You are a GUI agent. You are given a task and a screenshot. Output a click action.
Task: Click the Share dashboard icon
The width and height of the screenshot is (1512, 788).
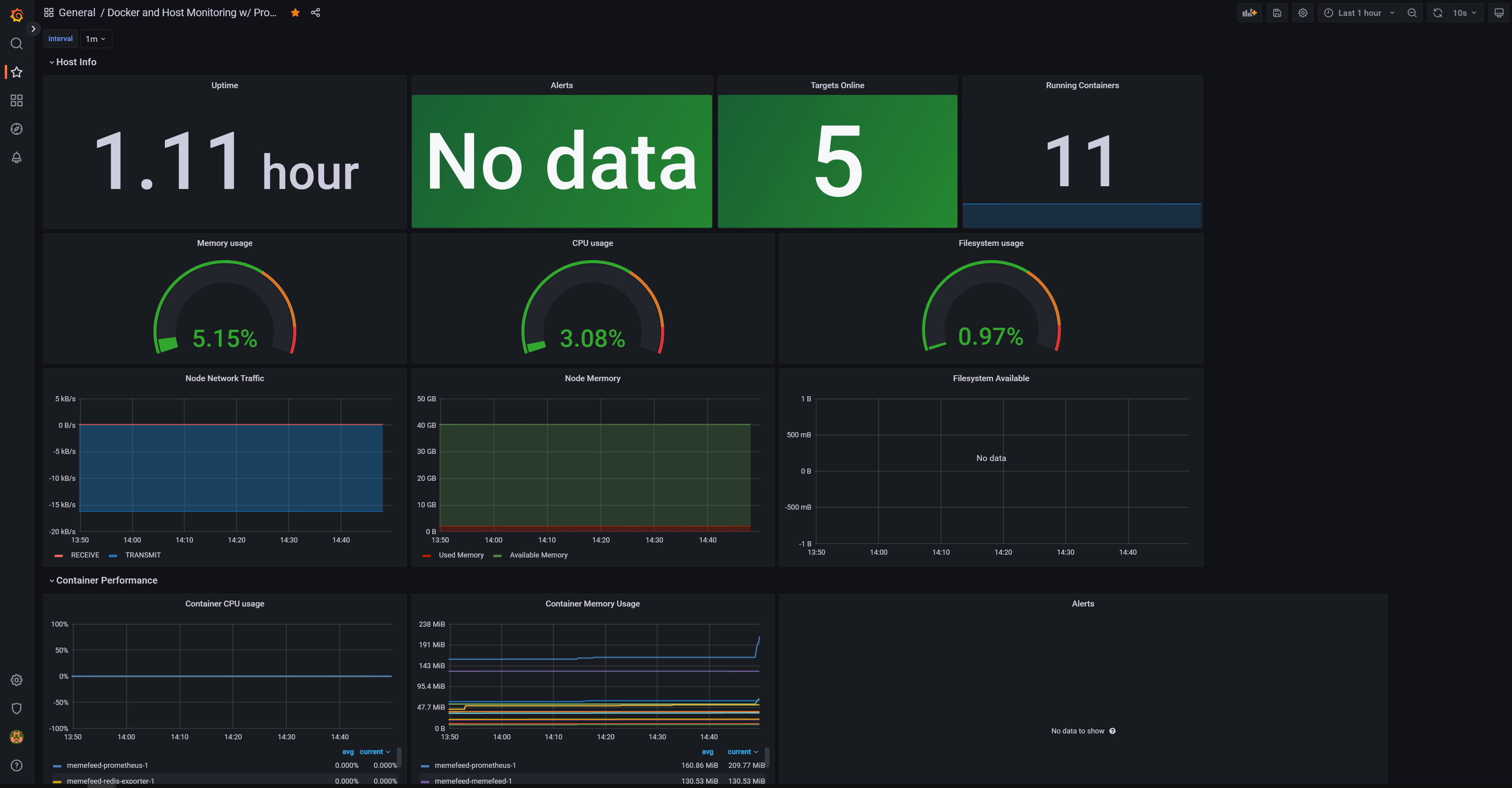(315, 13)
